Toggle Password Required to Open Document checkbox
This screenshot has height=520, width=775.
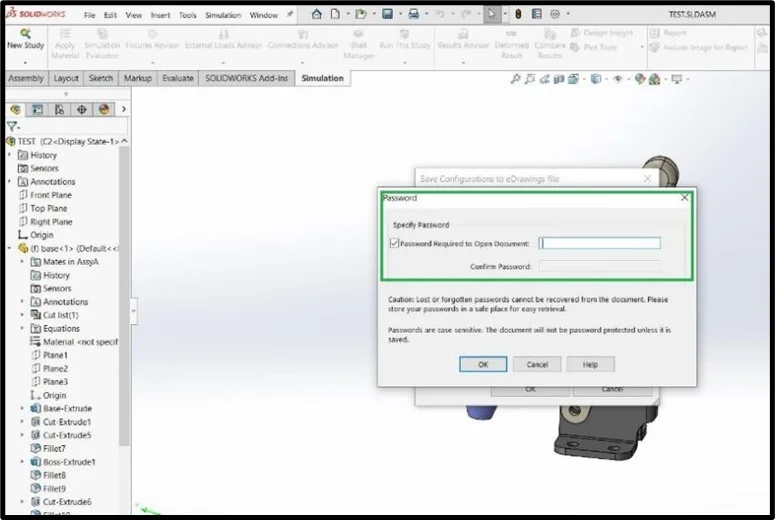pos(394,243)
